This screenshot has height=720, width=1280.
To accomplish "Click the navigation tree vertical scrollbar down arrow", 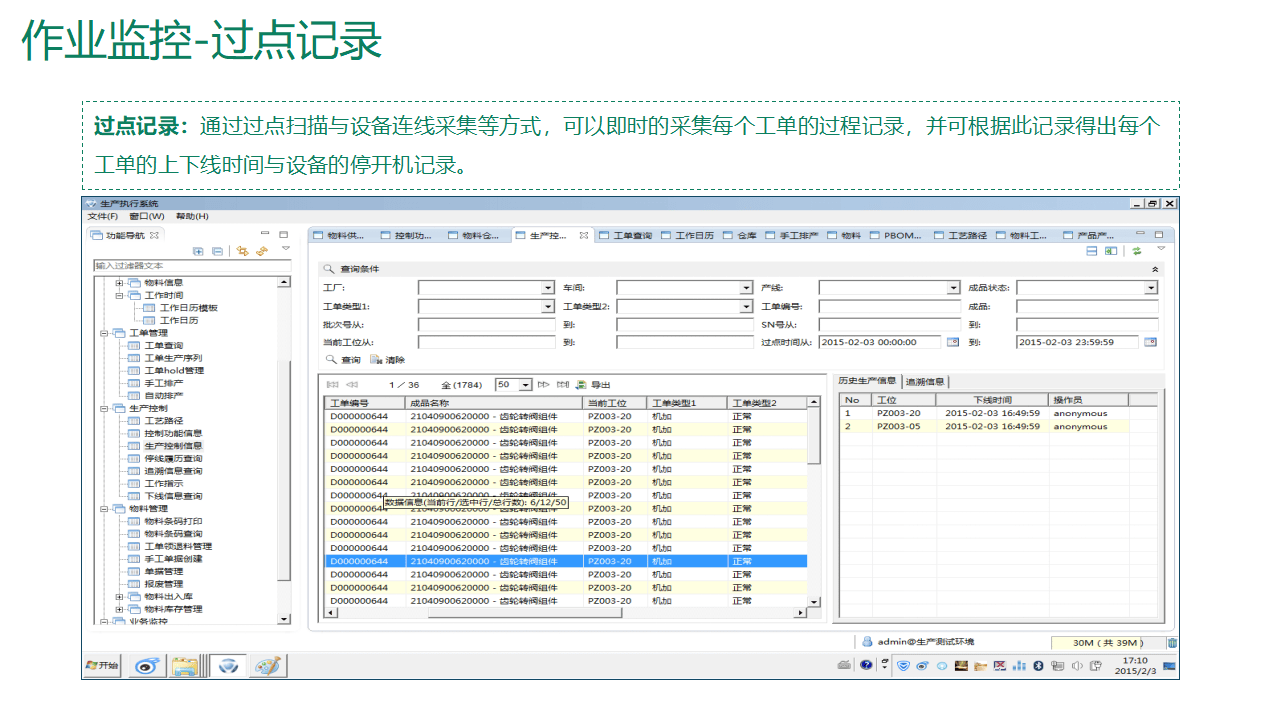I will coord(285,620).
